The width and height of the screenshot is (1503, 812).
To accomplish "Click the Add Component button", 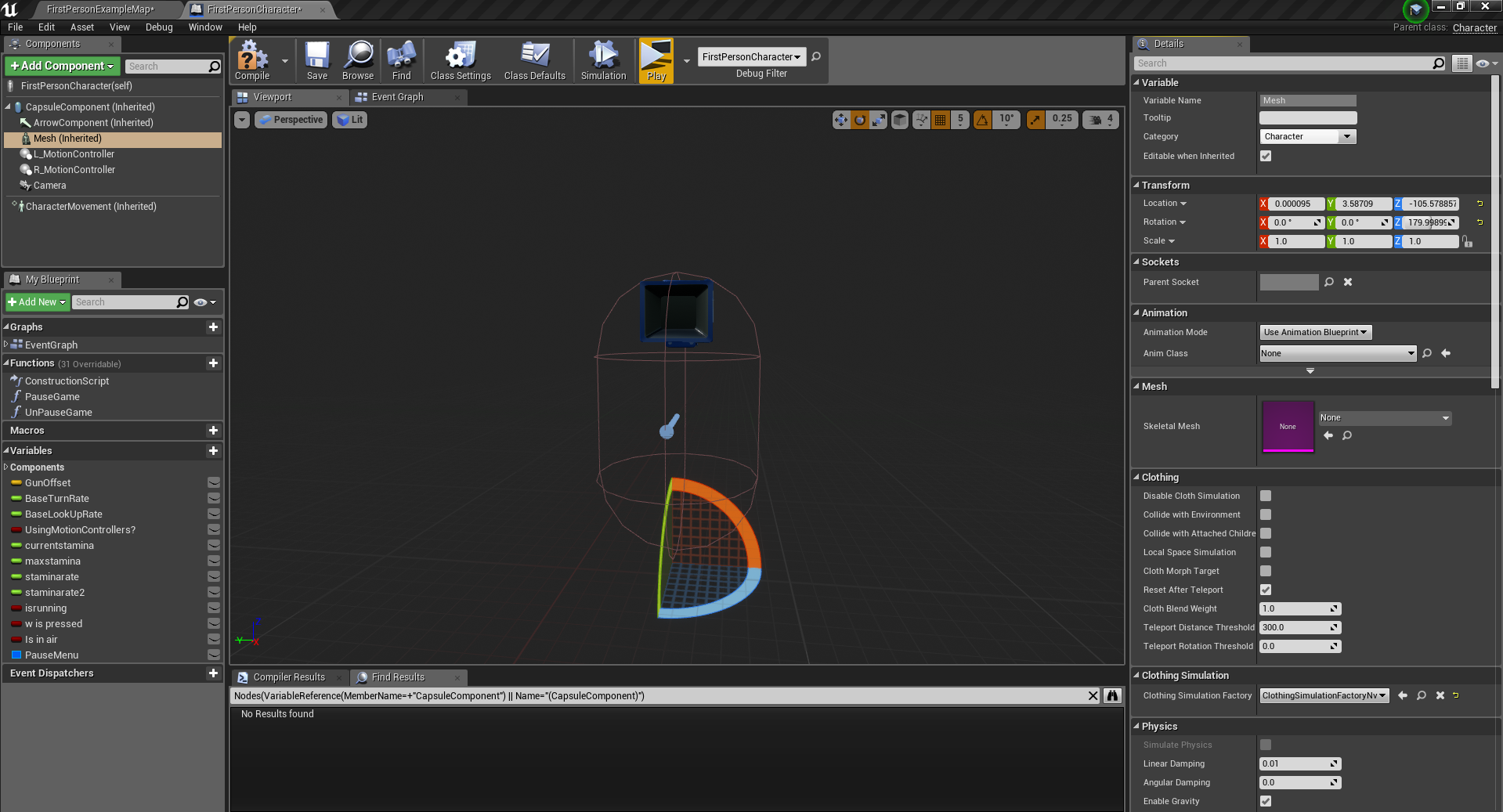I will tap(63, 67).
